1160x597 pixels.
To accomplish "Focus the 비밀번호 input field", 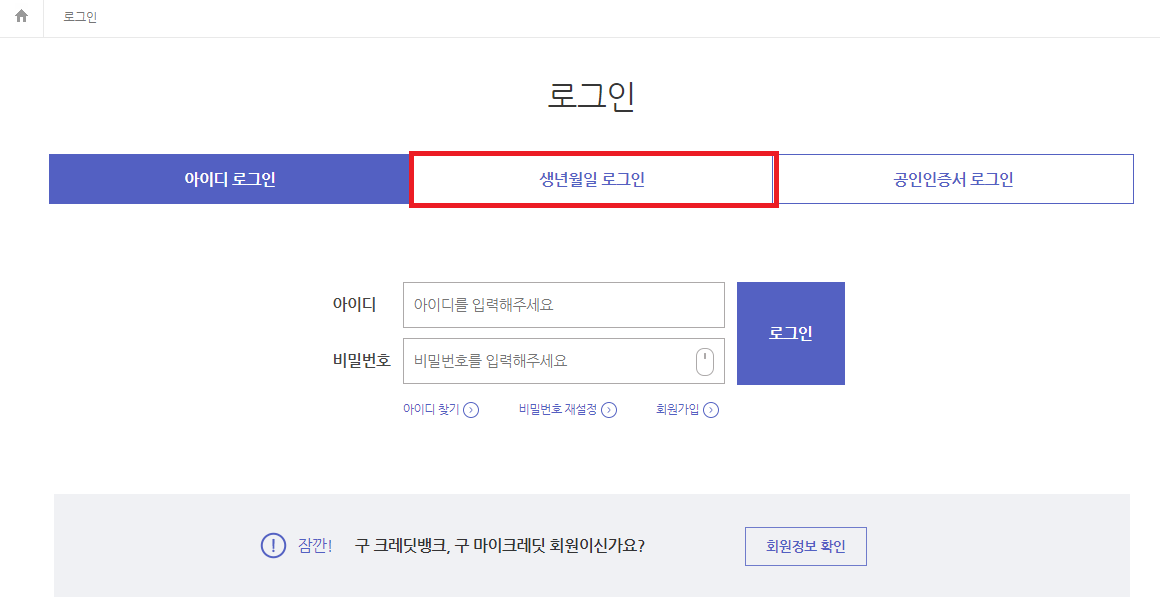I will click(564, 361).
